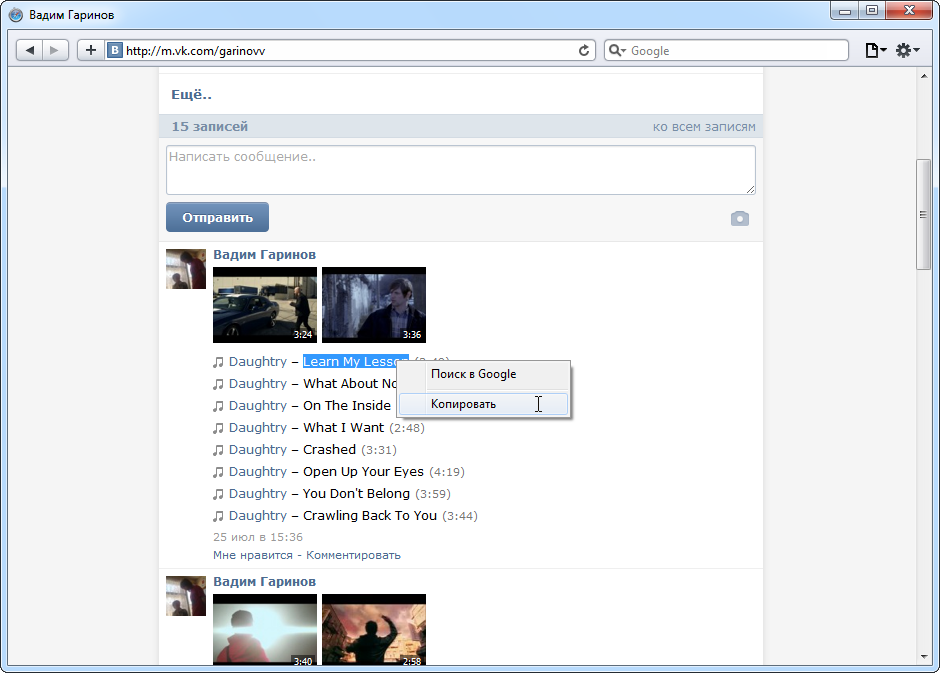Play the What I Want track note icon
Image resolution: width=940 pixels, height=673 pixels.
point(218,428)
